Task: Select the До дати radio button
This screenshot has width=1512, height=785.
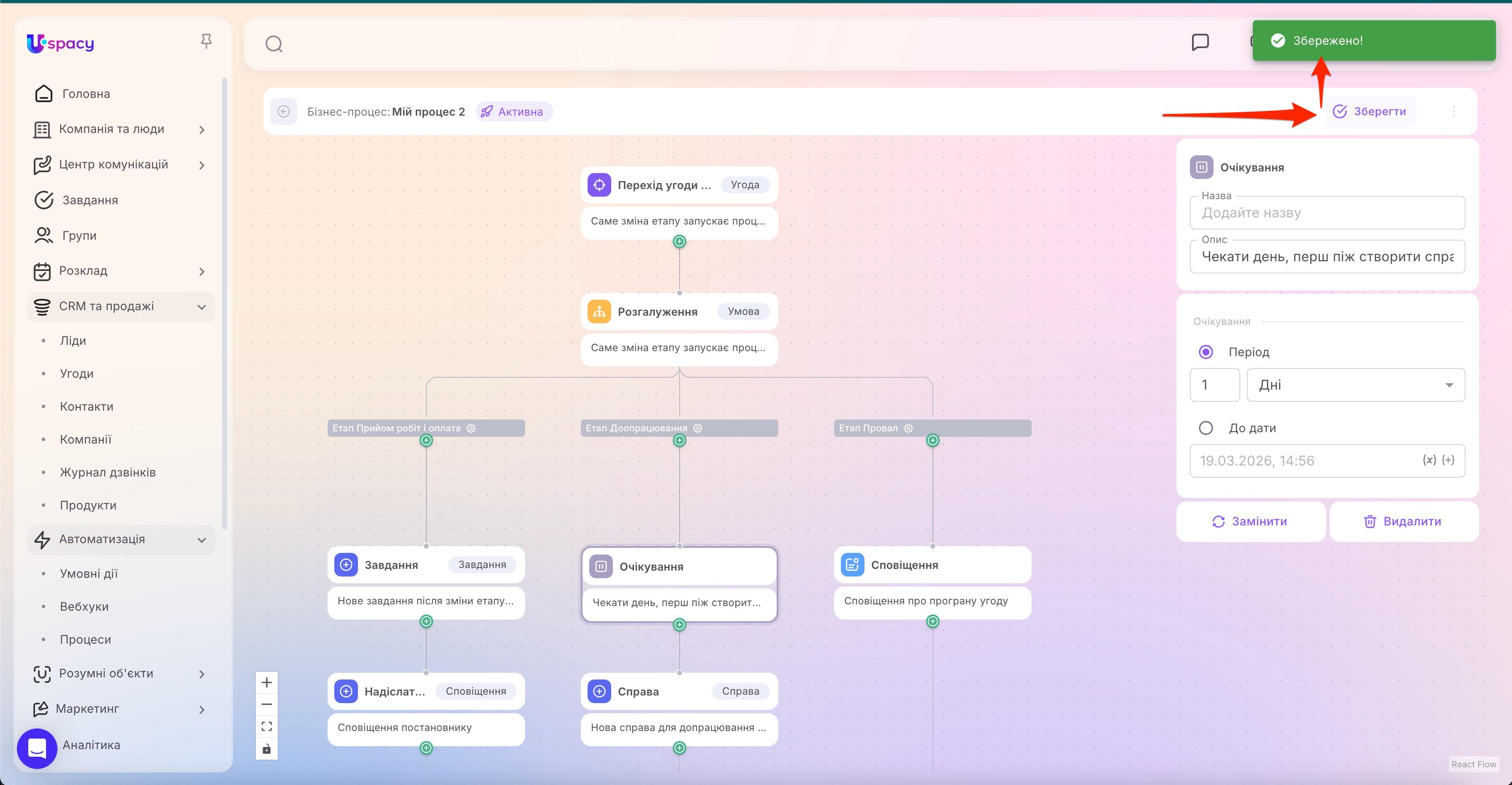Action: pyautogui.click(x=1206, y=428)
